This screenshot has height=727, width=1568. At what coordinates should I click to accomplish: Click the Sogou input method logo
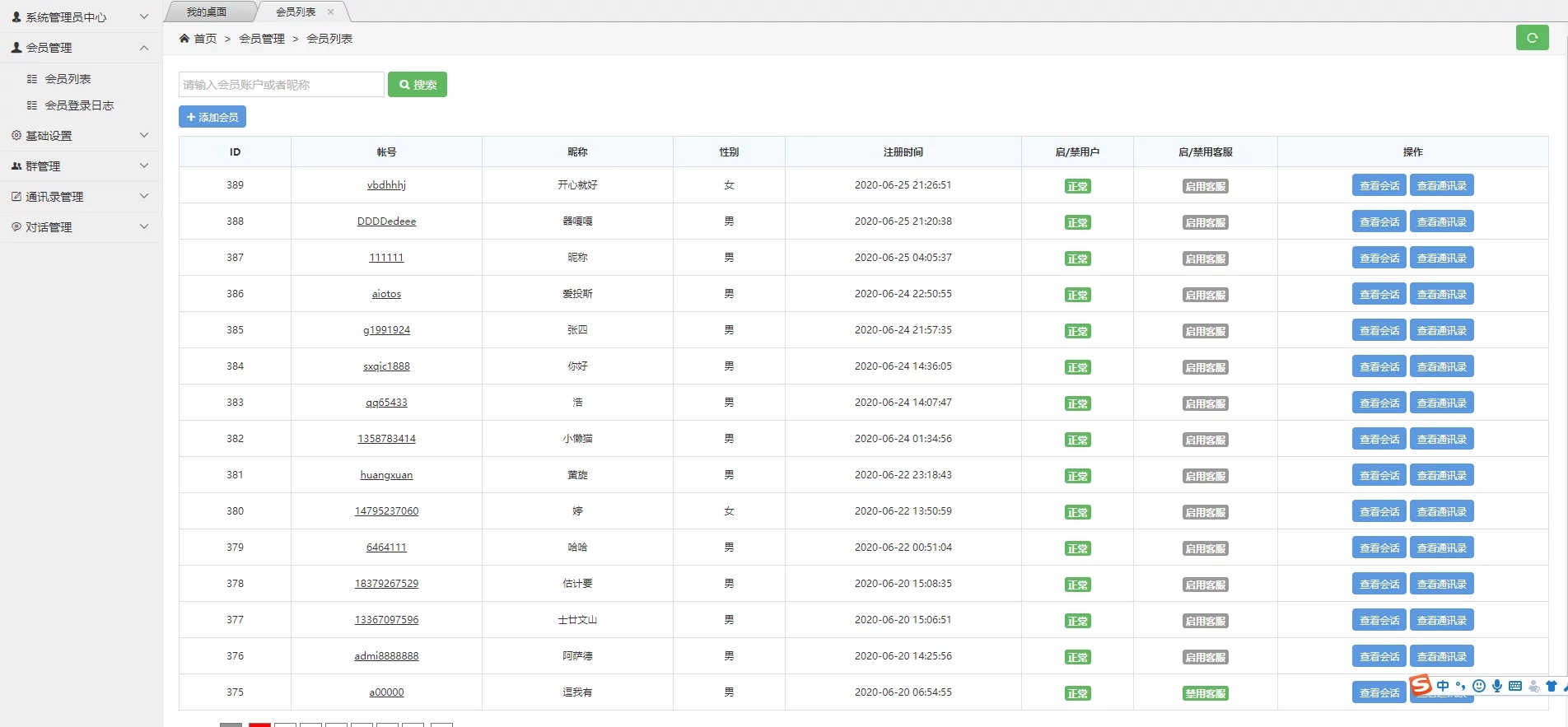(1421, 685)
